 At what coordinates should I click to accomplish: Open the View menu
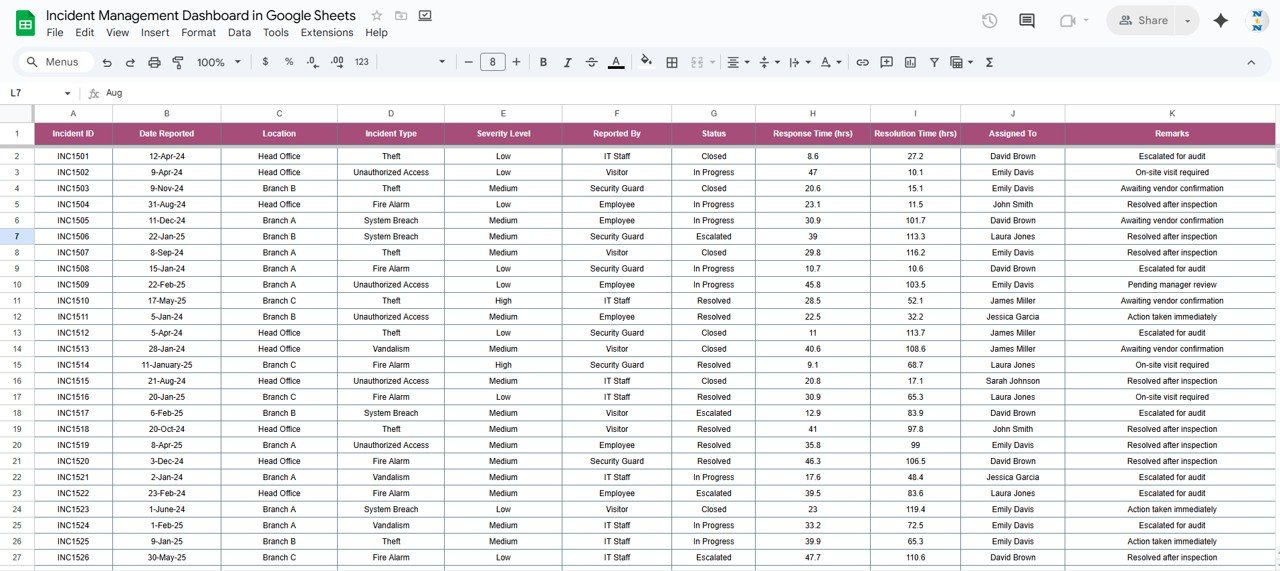[x=117, y=32]
